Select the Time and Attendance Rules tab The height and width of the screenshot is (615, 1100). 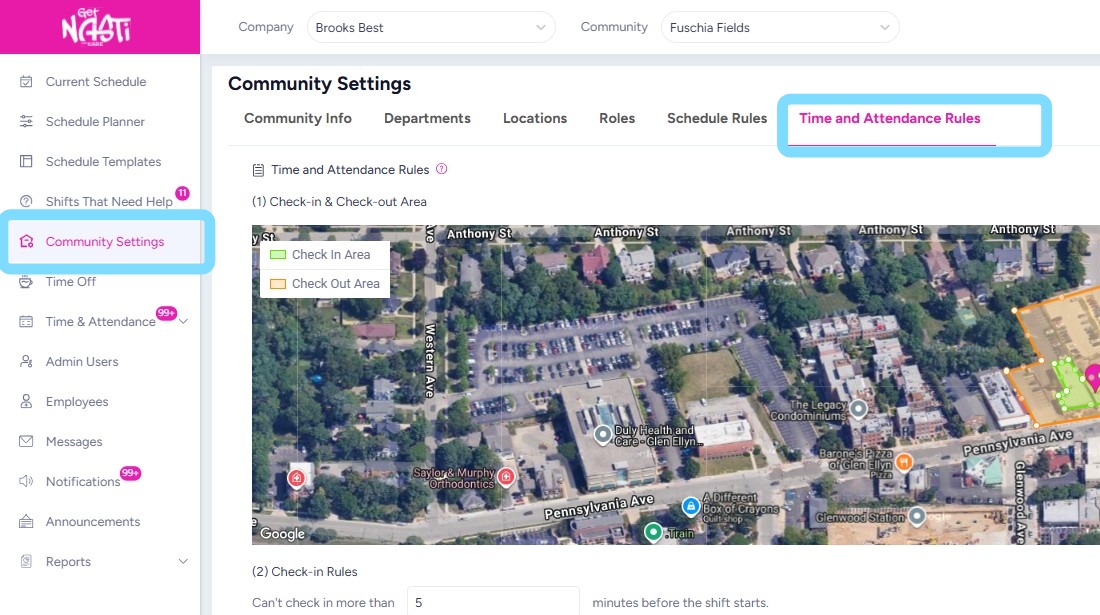click(890, 119)
